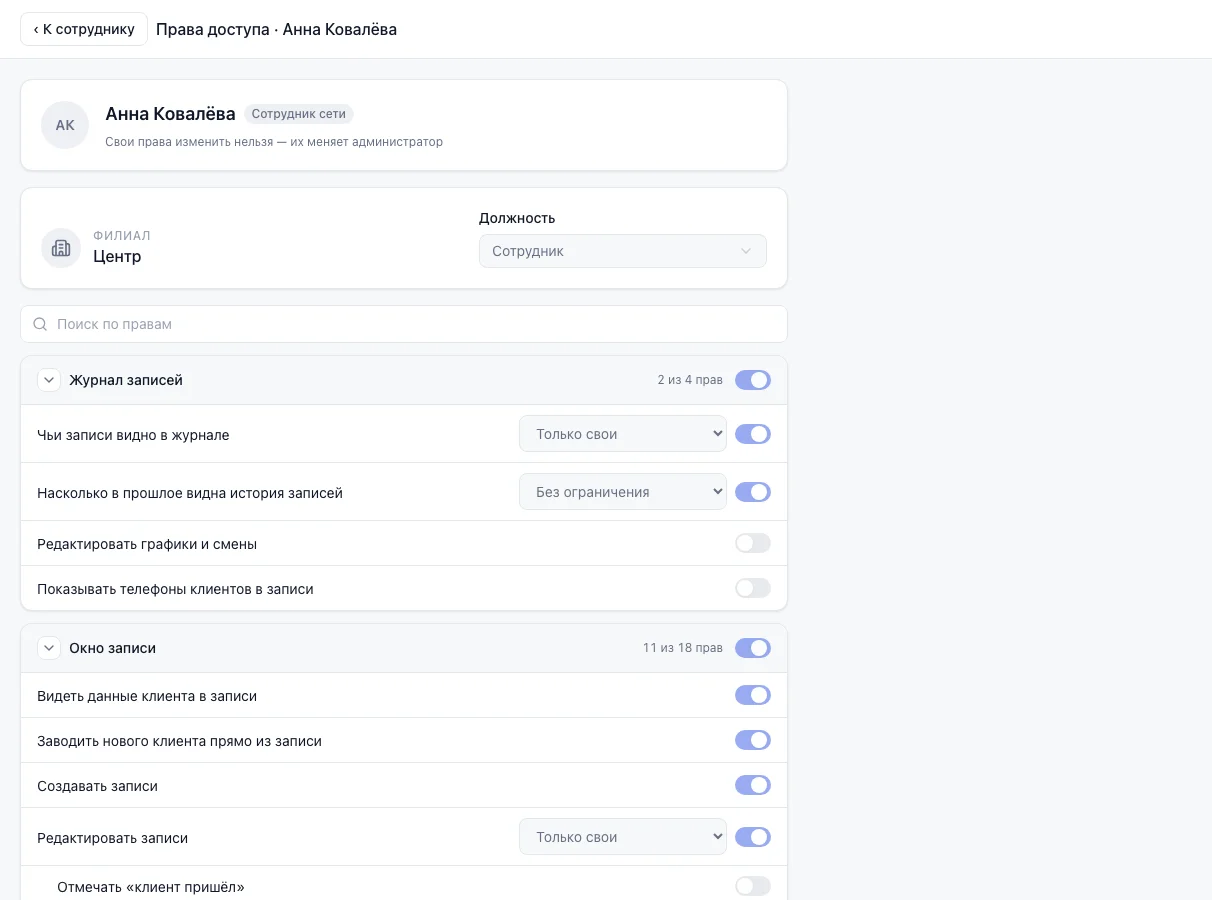Toggle the Окно записи section master switch
The width and height of the screenshot is (1212, 900).
[x=753, y=648]
